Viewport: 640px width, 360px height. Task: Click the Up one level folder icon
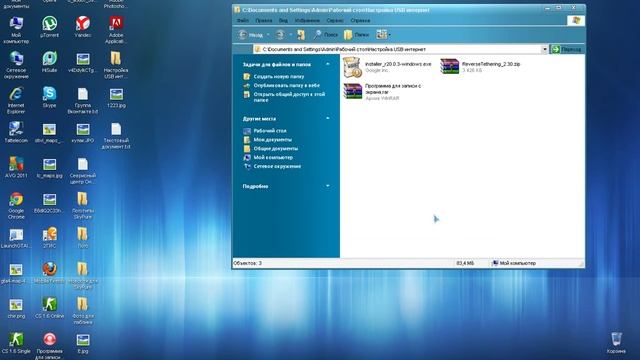coord(301,35)
